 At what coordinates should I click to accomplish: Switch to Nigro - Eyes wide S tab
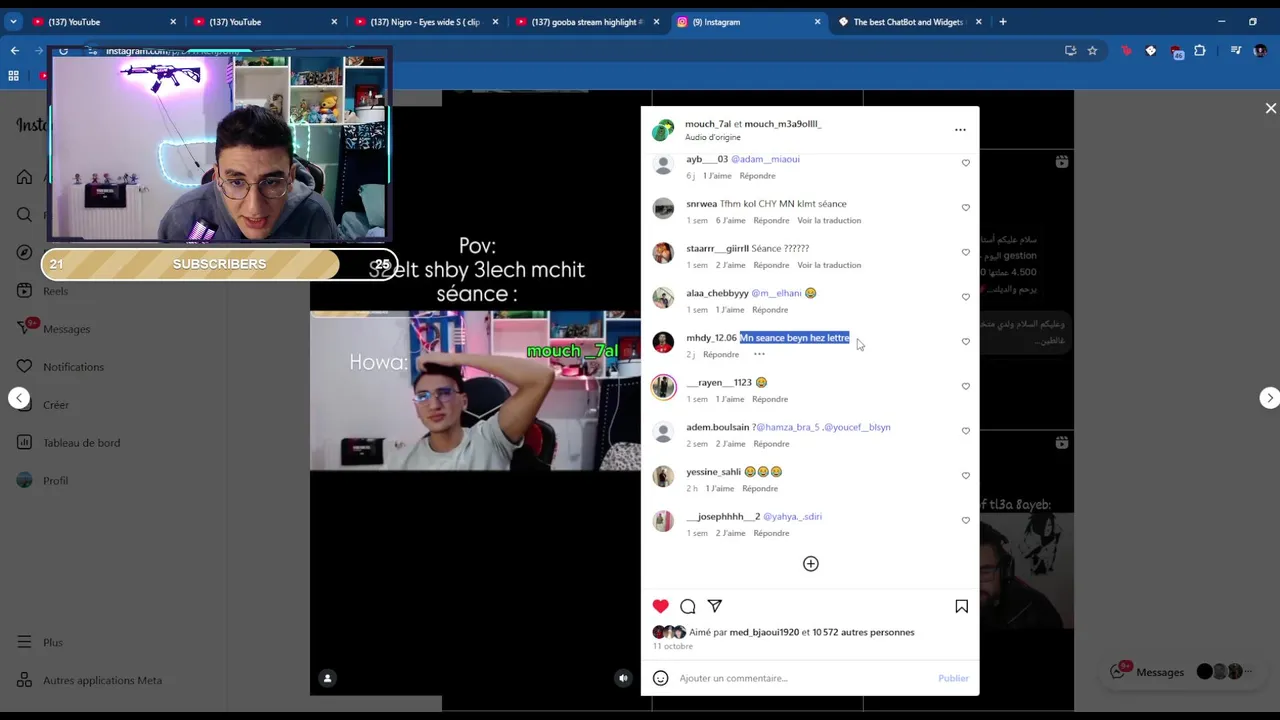click(425, 21)
